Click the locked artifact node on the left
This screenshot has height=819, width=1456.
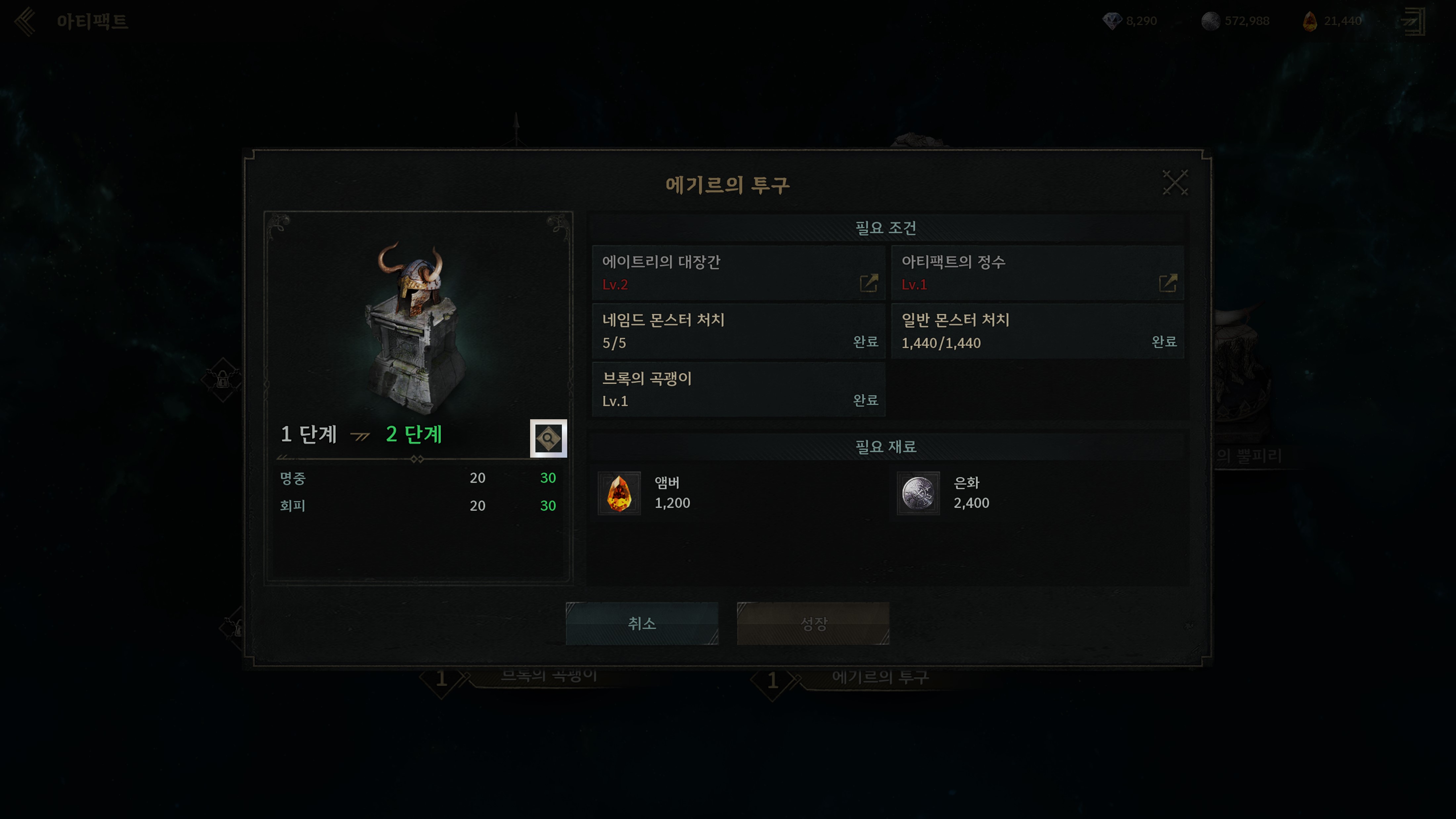pyautogui.click(x=223, y=379)
